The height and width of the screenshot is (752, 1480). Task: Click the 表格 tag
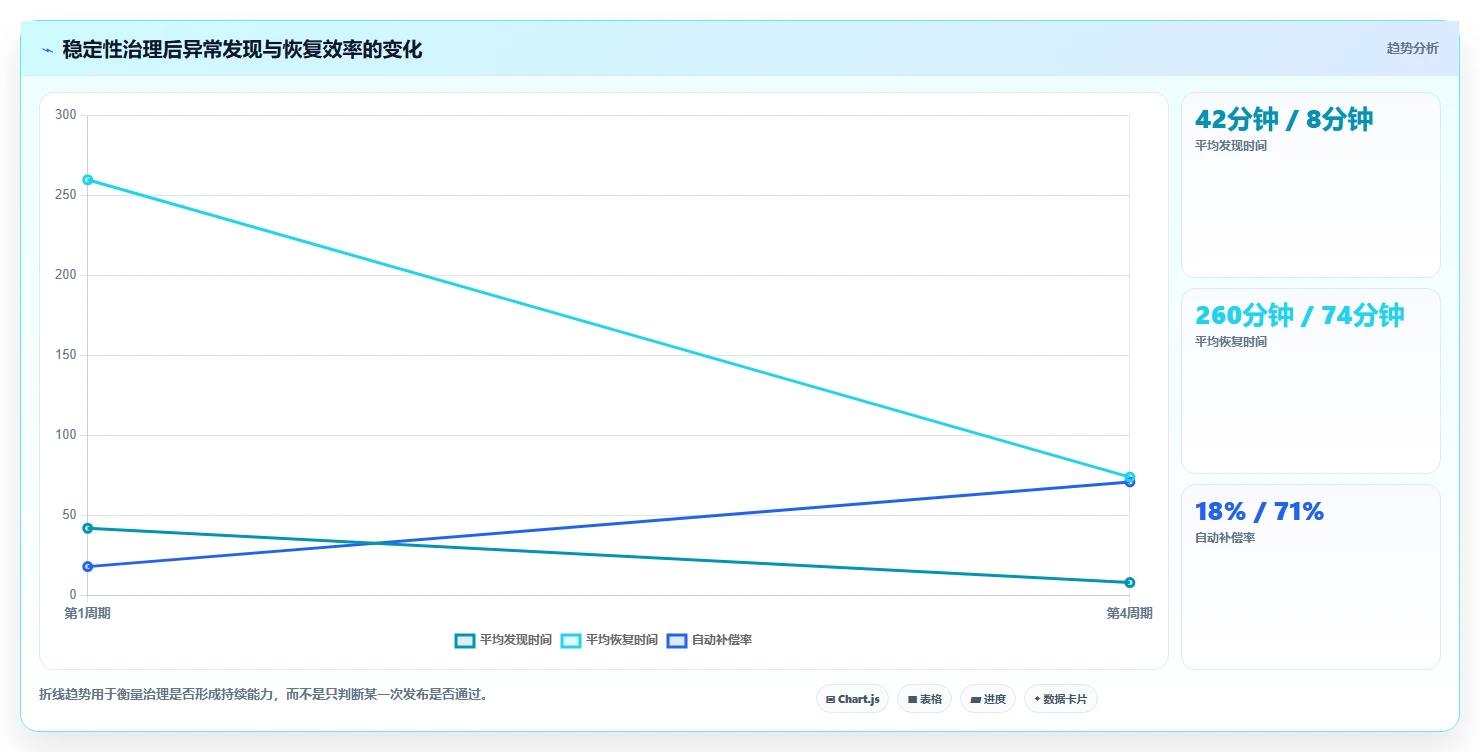point(924,699)
